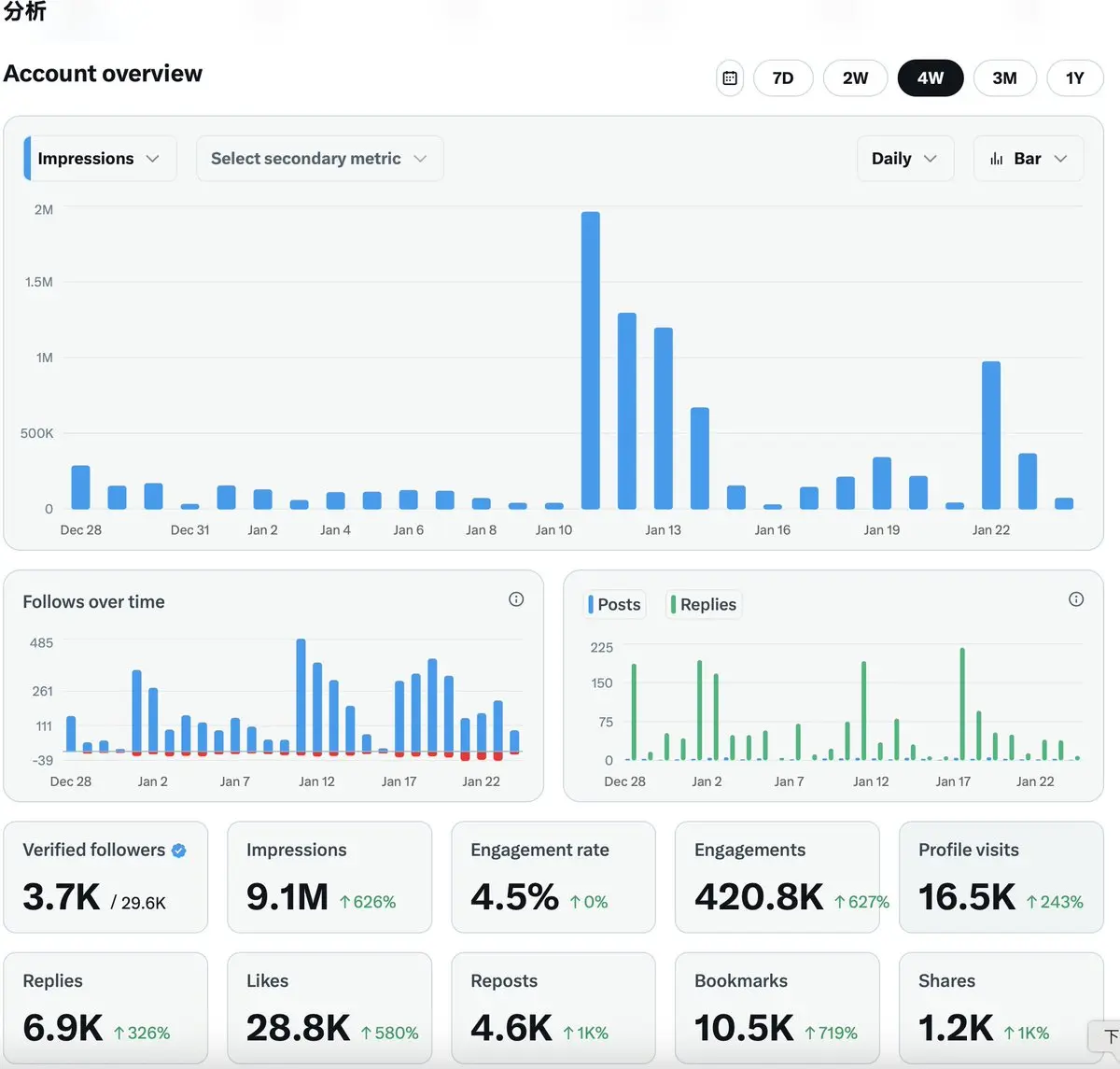
Task: Select the 2W time range
Action: click(855, 78)
